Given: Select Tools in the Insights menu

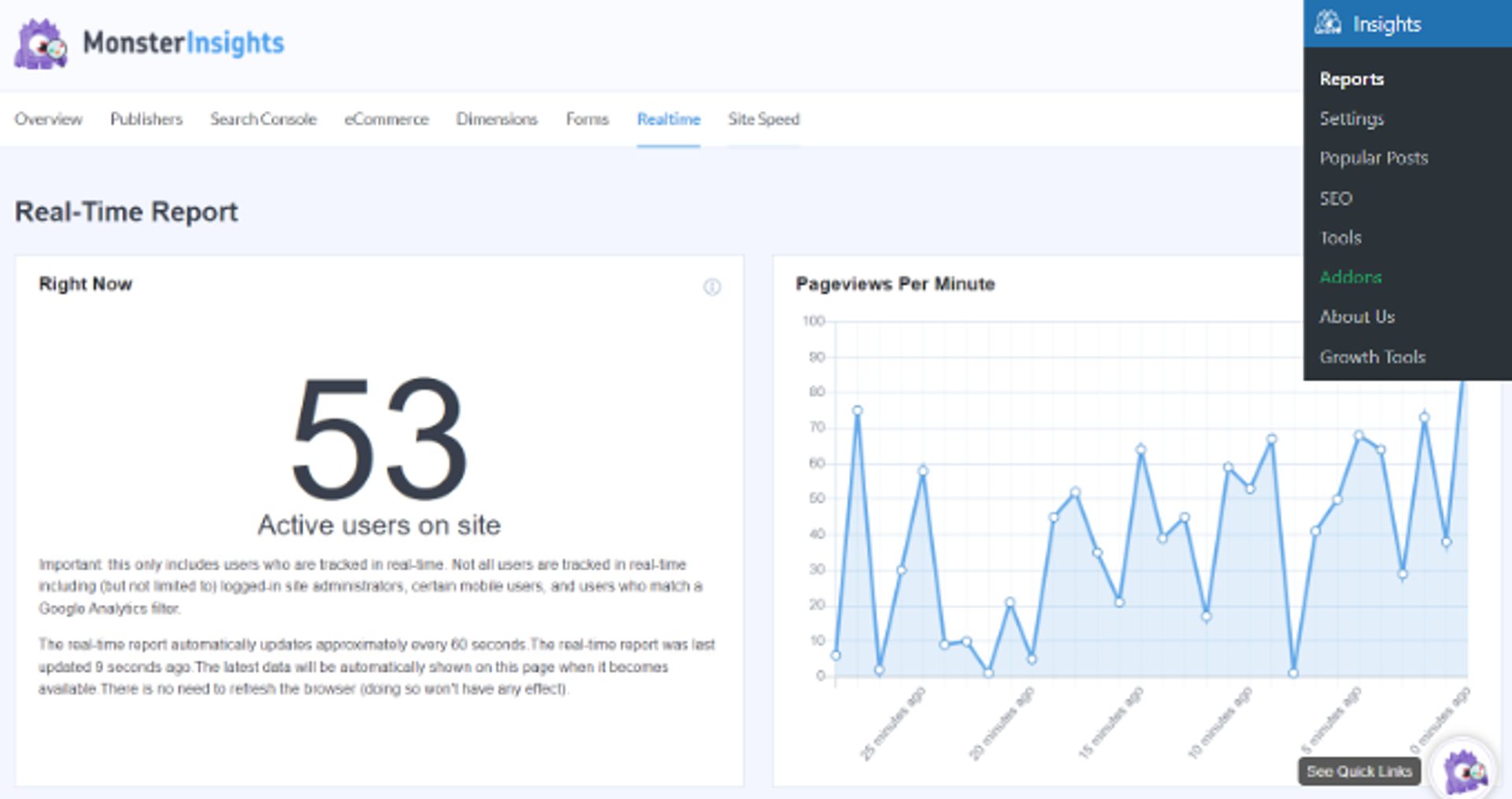Looking at the screenshot, I should (1340, 237).
